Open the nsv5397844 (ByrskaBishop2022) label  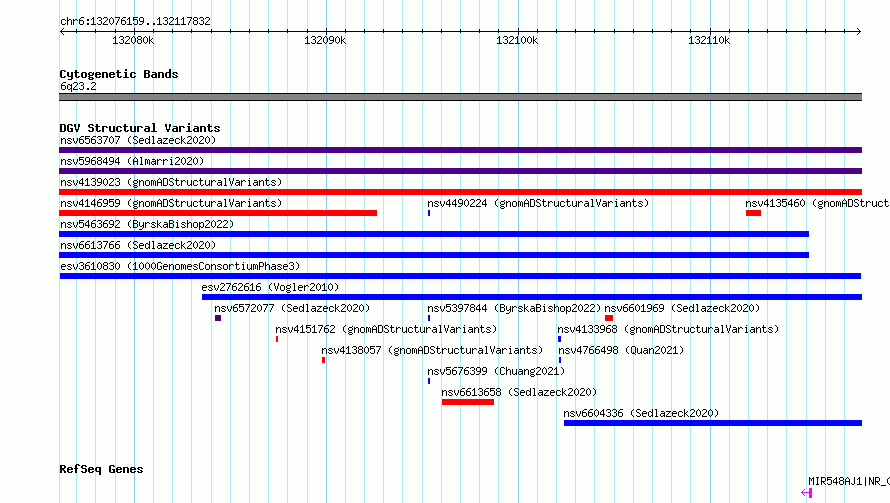point(514,308)
